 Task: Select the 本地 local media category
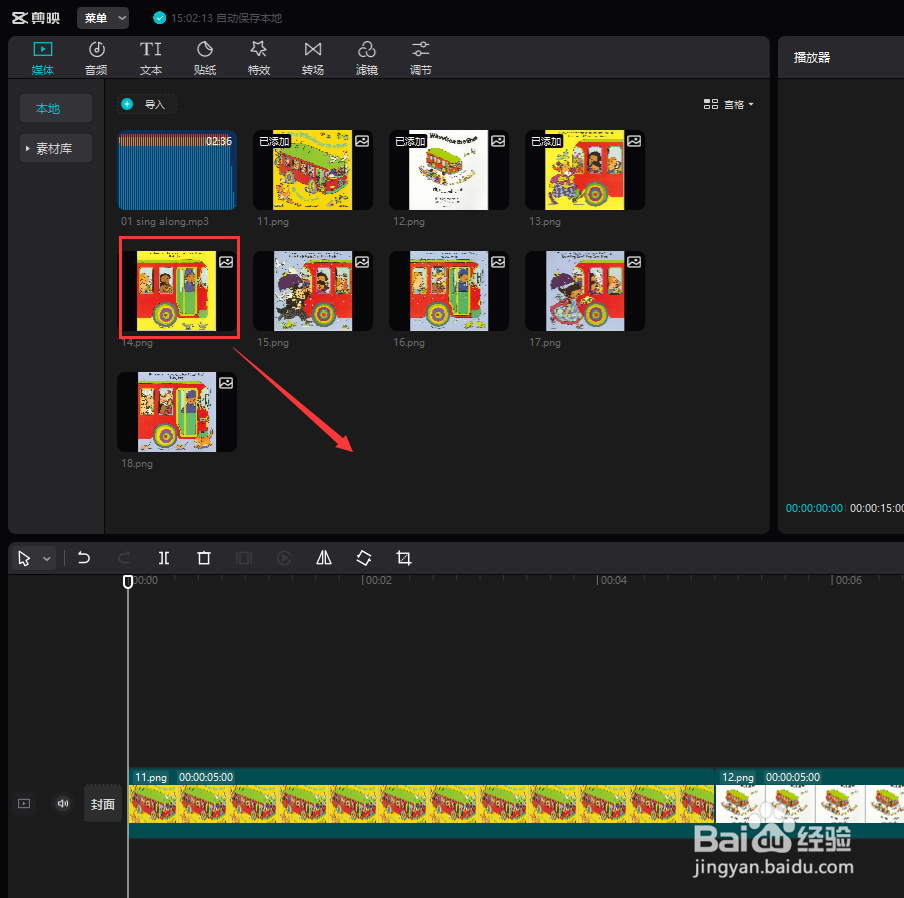pyautogui.click(x=56, y=108)
